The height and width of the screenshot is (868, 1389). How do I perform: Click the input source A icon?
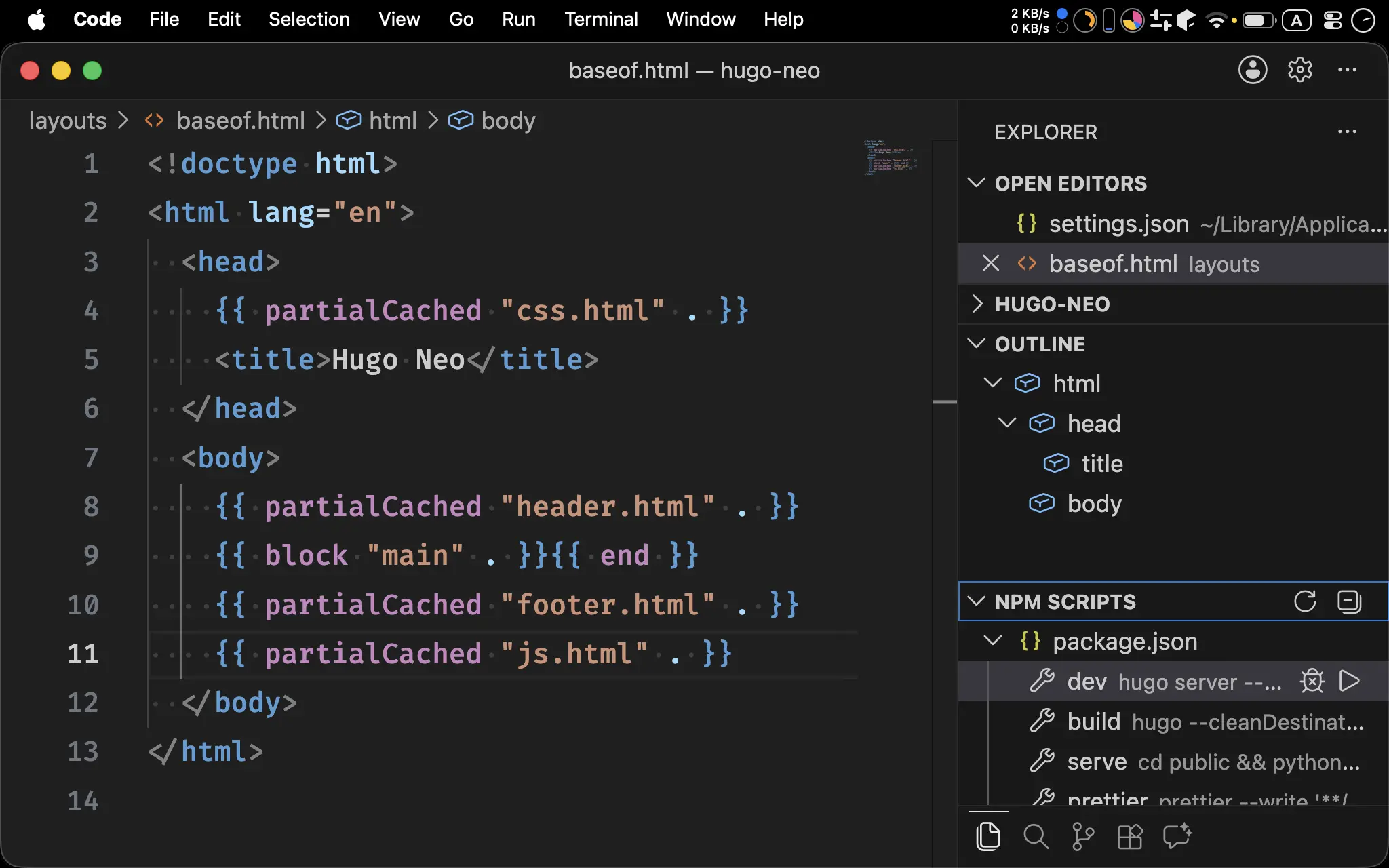[x=1297, y=20]
